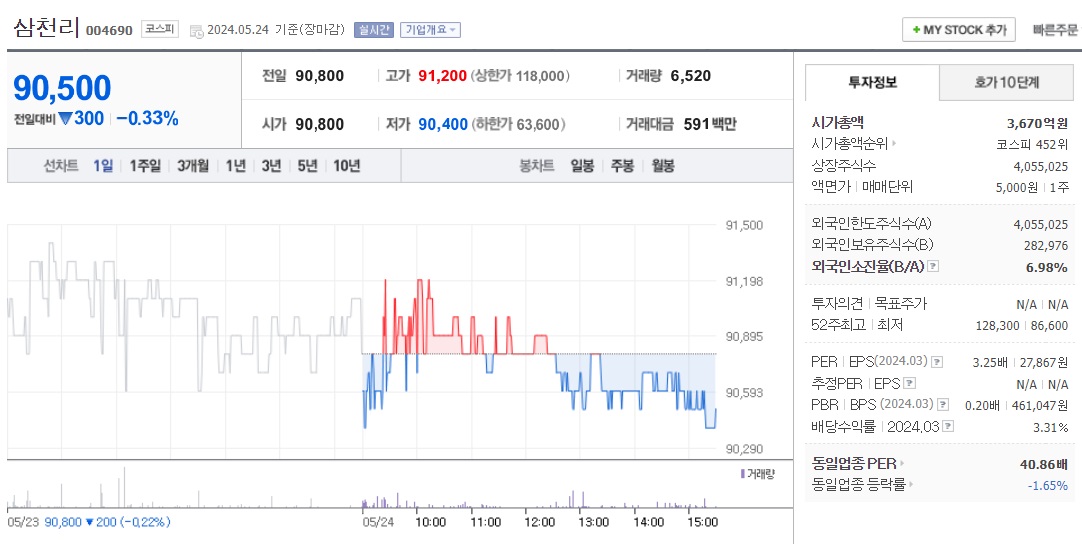Click the blue down triangle beside 300
1082x544 pixels.
click(x=66, y=119)
